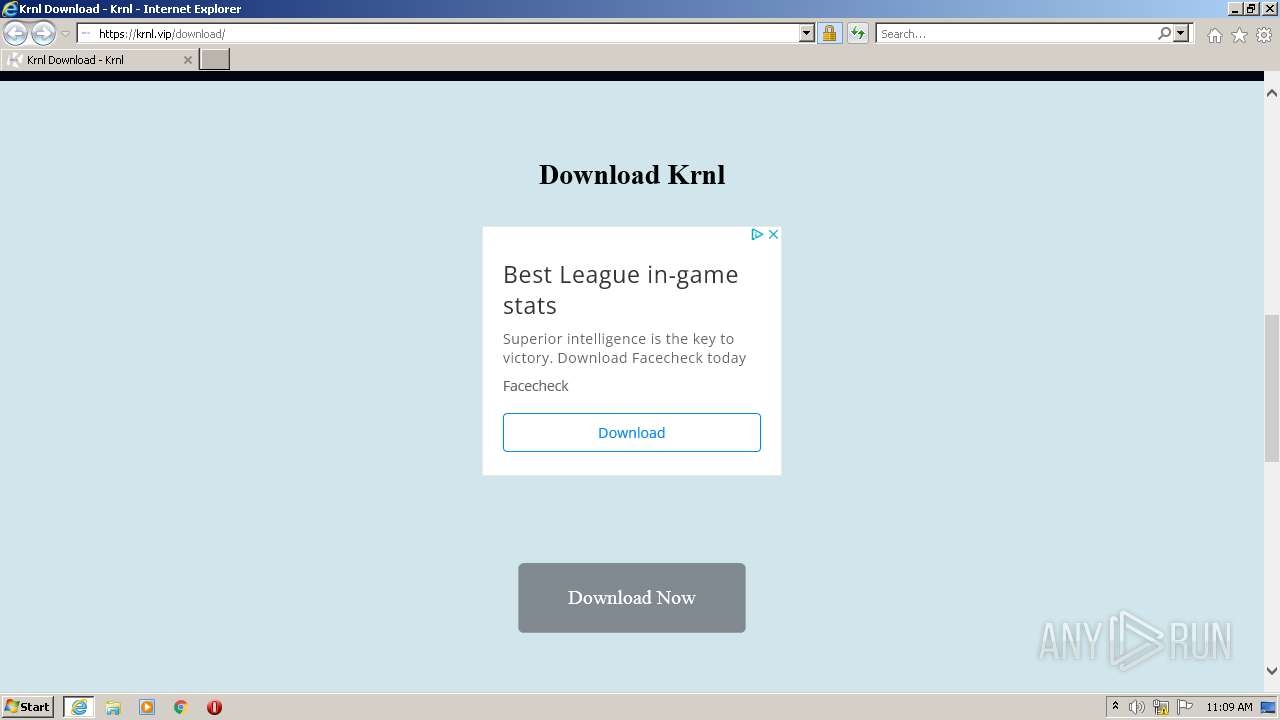Launch the media player taskbar icon
This screenshot has height=720, width=1280.
[x=147, y=707]
